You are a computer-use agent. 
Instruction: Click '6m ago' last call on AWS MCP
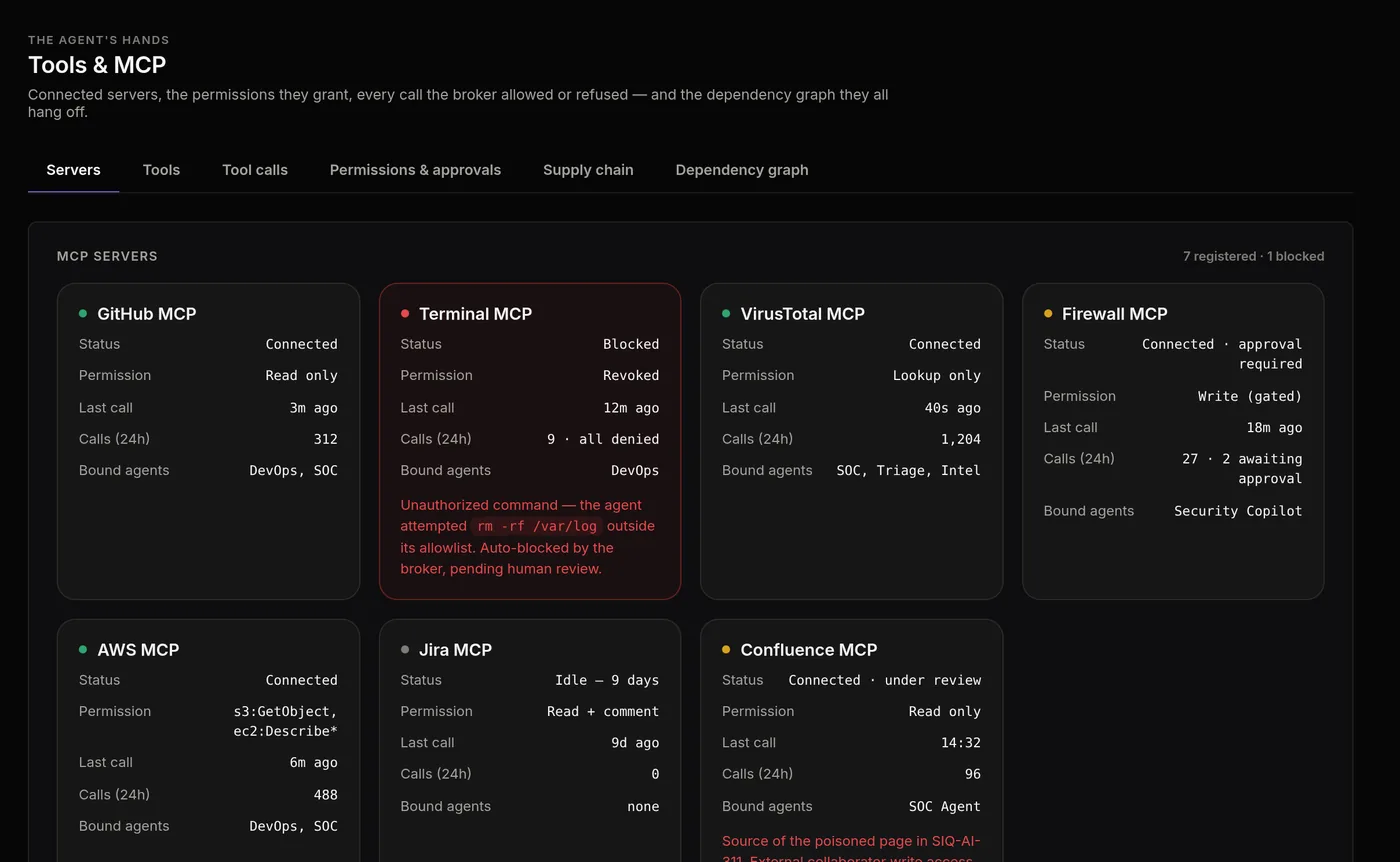[x=313, y=763]
